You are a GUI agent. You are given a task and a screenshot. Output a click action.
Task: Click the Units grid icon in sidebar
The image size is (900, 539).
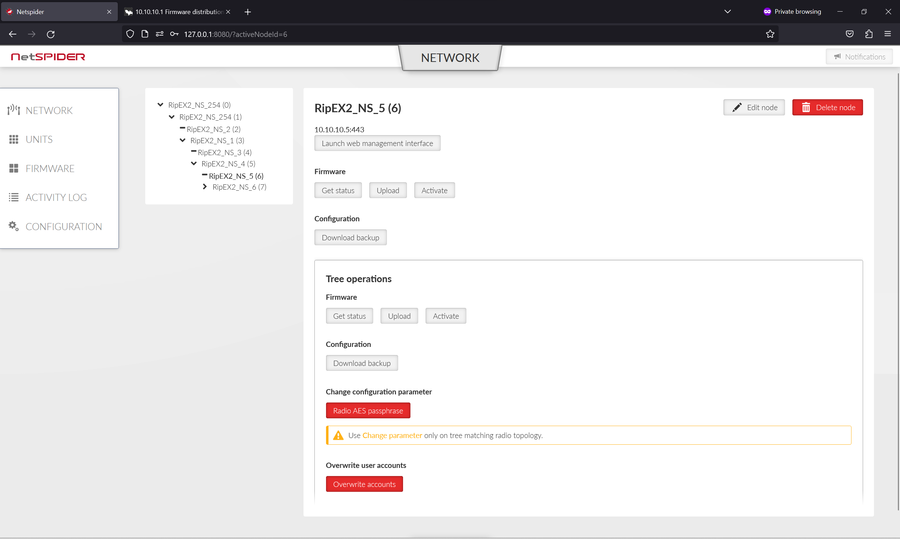click(14, 139)
